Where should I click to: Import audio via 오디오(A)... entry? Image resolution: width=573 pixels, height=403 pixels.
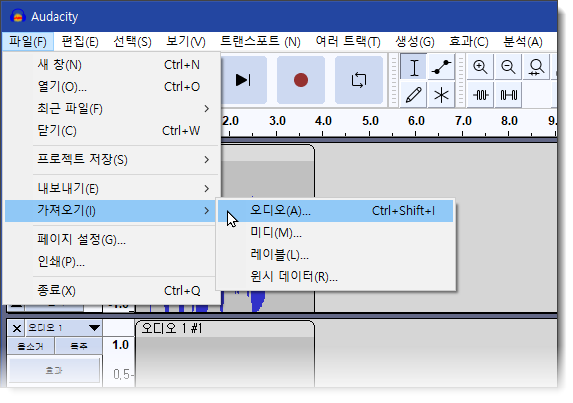click(335, 211)
